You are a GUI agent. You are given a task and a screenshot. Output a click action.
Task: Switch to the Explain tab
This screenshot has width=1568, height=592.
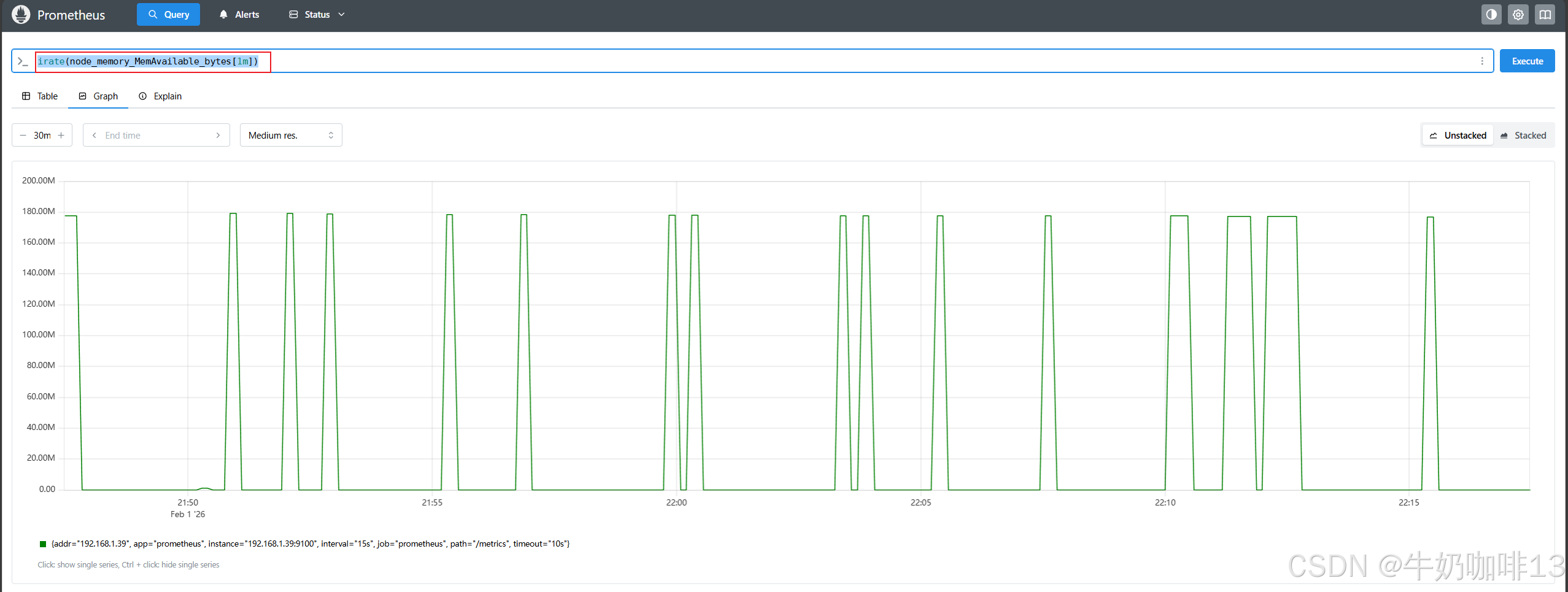160,96
